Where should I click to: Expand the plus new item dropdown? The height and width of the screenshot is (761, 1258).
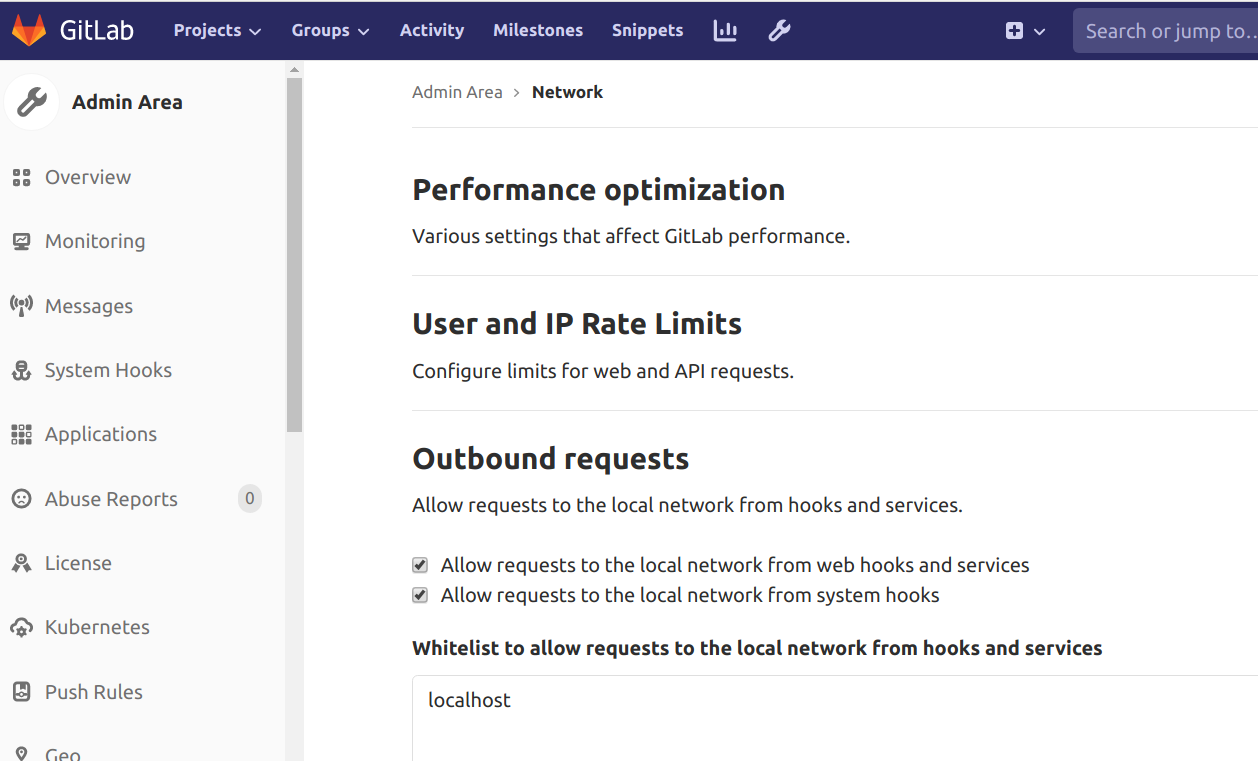[1025, 31]
